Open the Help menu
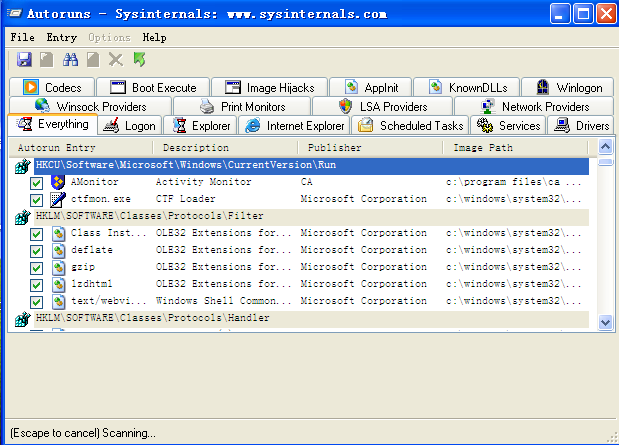 154,38
